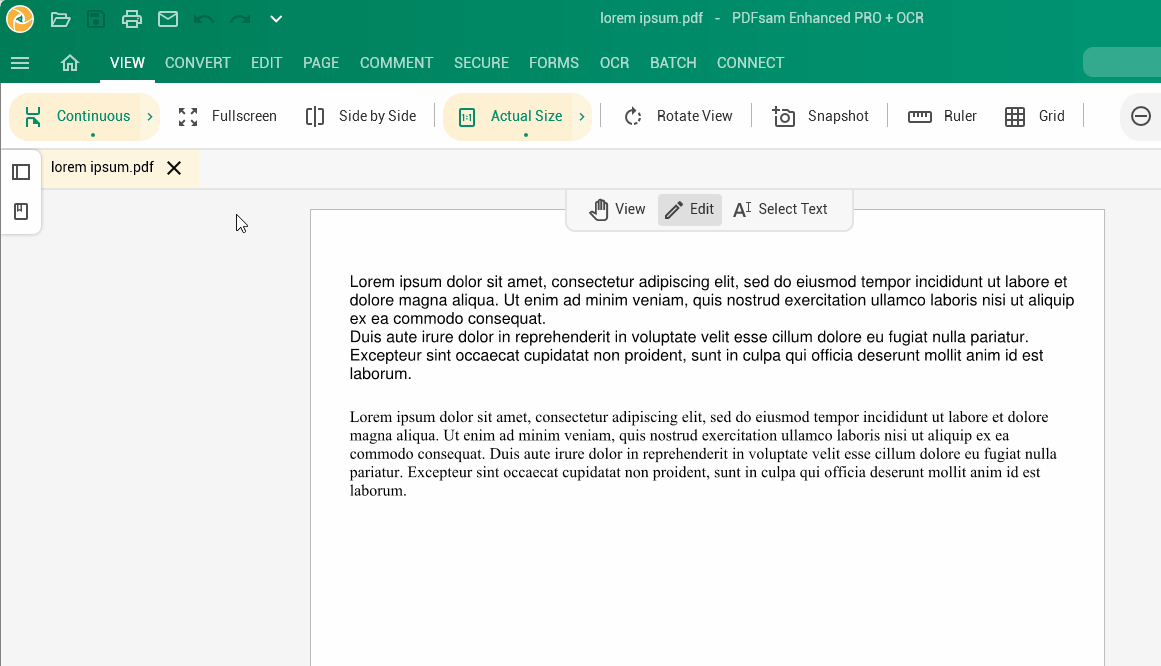Open the quick access toolbar dropdown chevron
The image size is (1161, 666).
point(276,19)
